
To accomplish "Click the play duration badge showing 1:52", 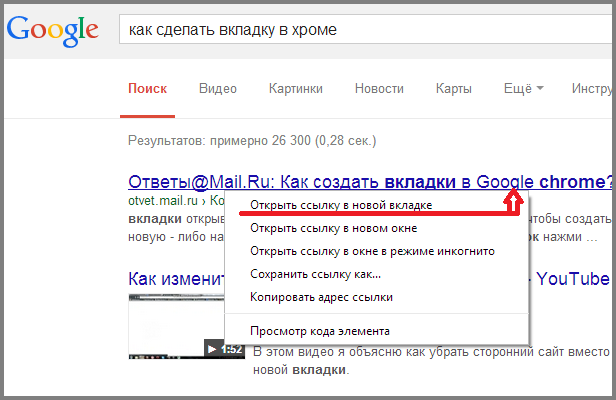I will point(225,349).
